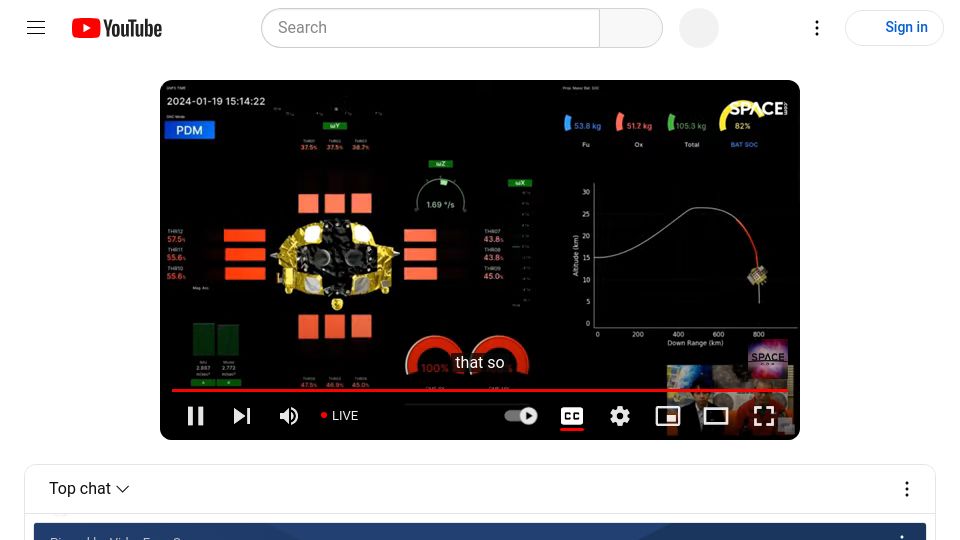Viewport: 960px width, 540px height.
Task: Open the settings three-dot menu in header
Action: click(817, 28)
